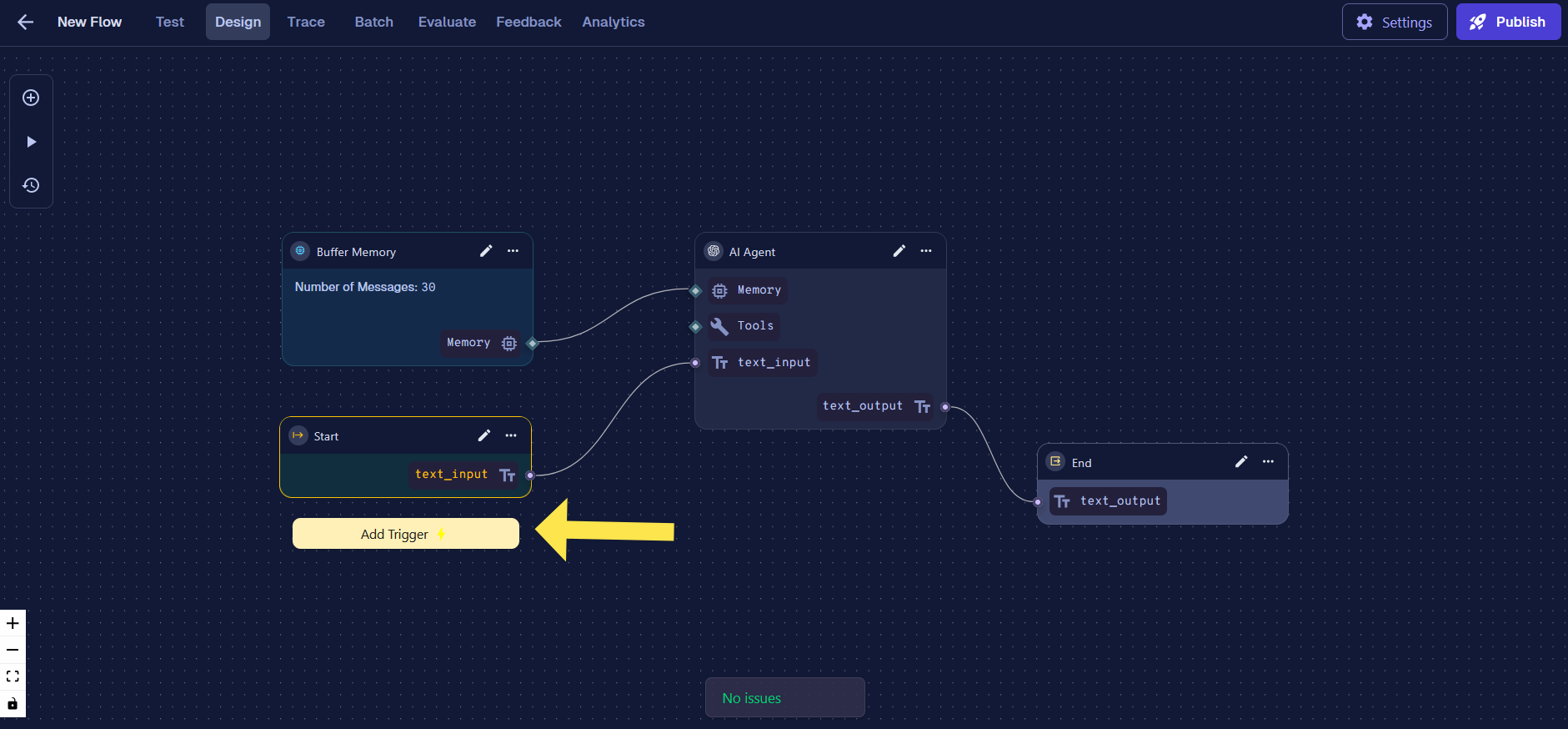Open AI Agent more options menu
Image resolution: width=1568 pixels, height=729 pixels.
[926, 251]
